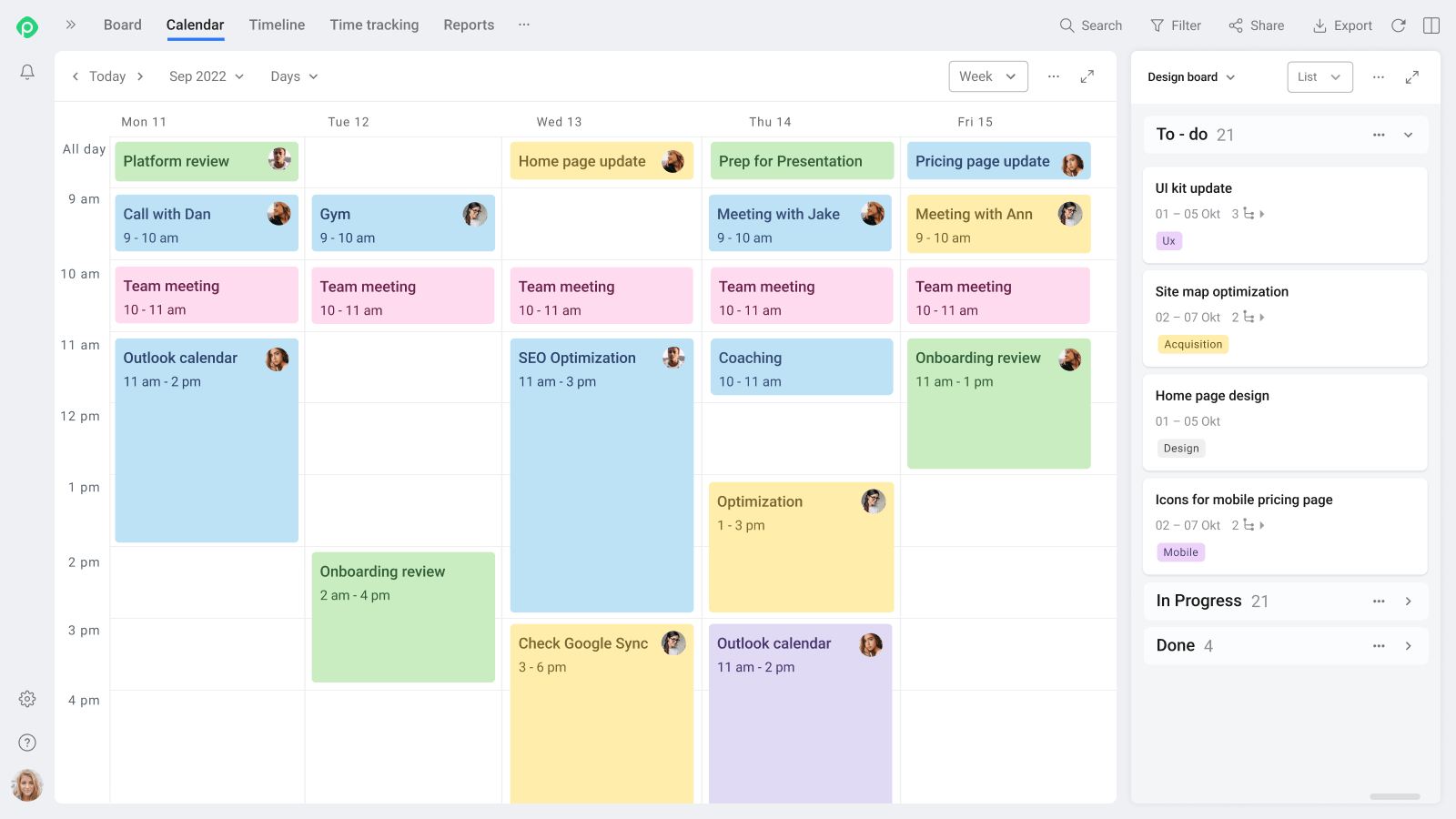
Task: Expand the calendar to fullscreen with diagonal arrows
Action: [1087, 76]
